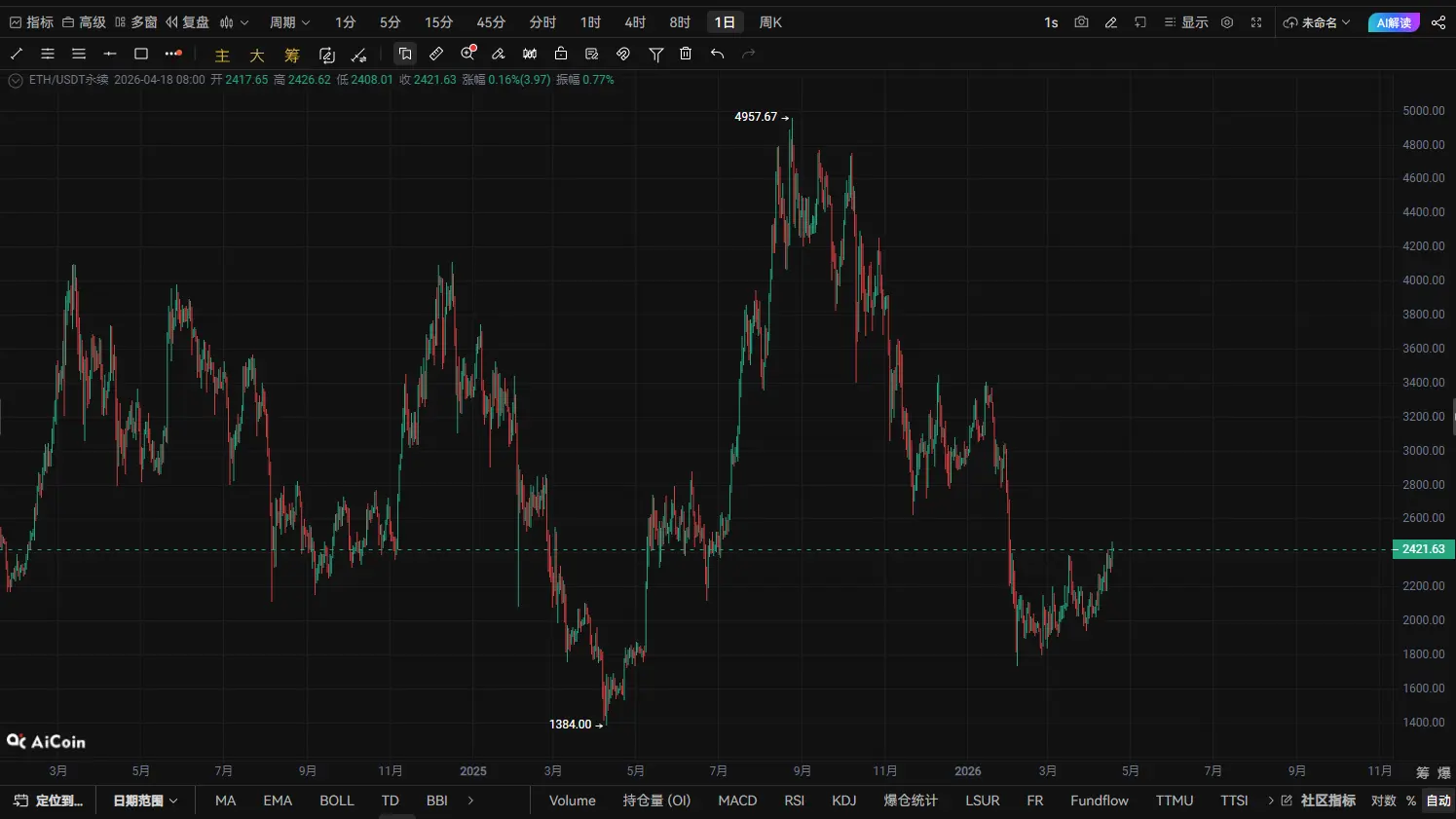
Task: Click the redo arrow icon
Action: click(749, 54)
